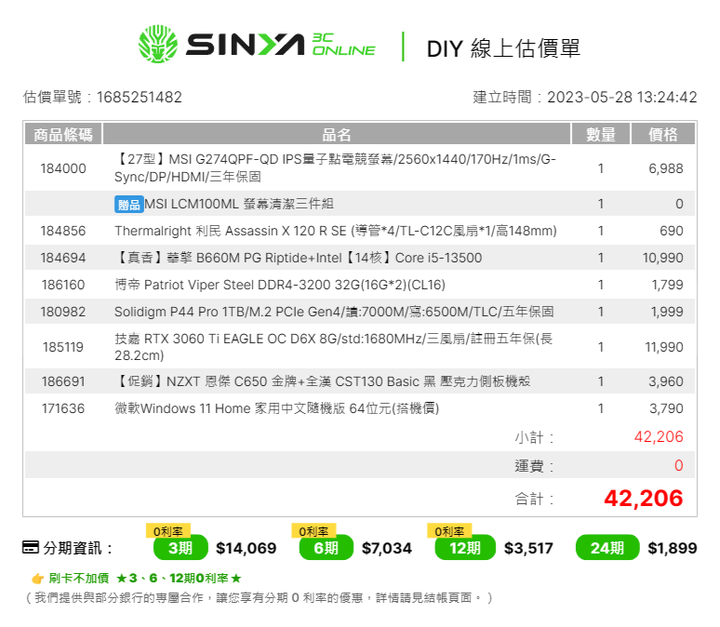Image resolution: width=720 pixels, height=627 pixels.
Task: Click the price 6,988
Action: click(x=666, y=169)
